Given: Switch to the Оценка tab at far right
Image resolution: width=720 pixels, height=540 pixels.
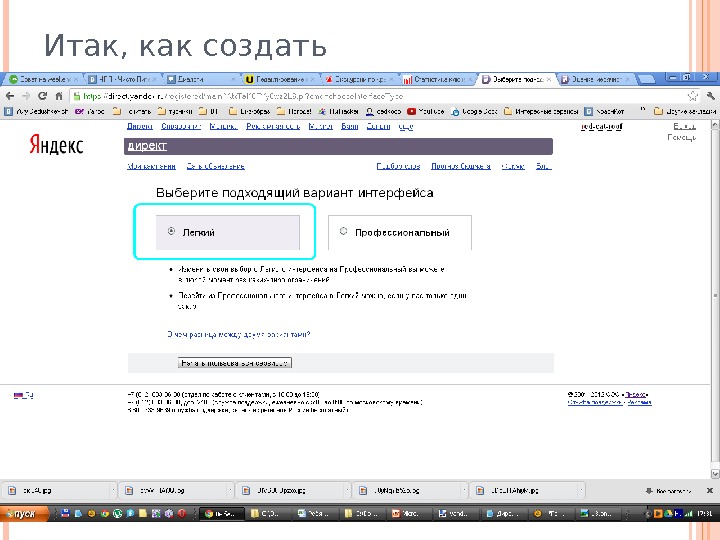Looking at the screenshot, I should pos(596,79).
